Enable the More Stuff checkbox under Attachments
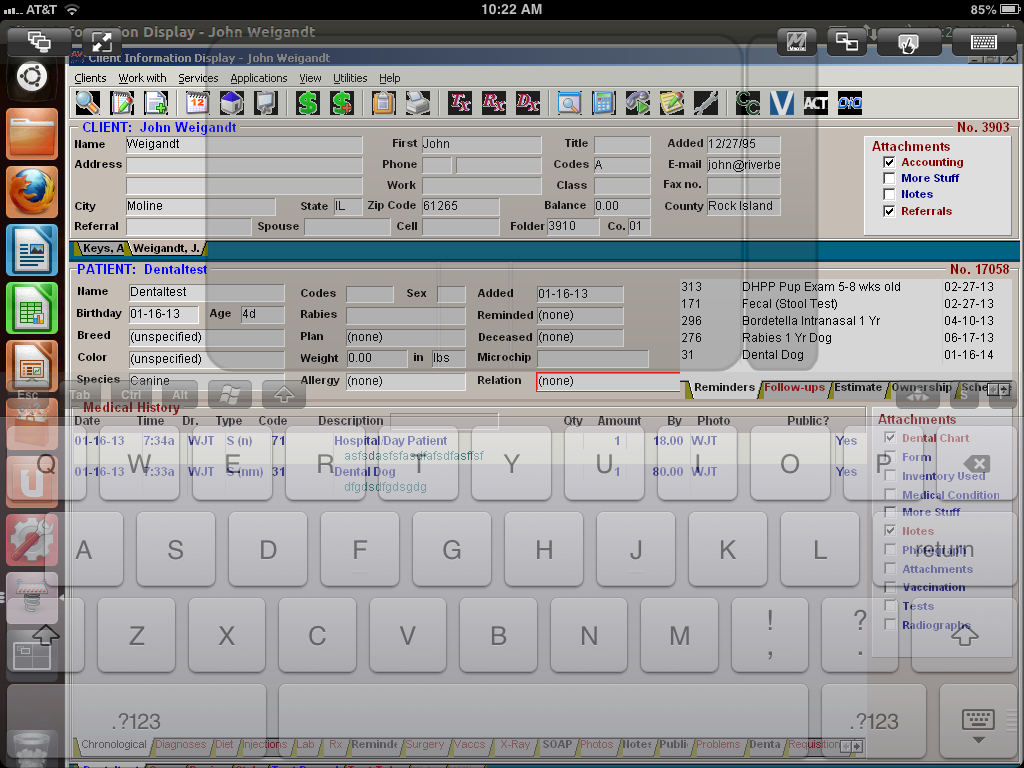 (889, 177)
